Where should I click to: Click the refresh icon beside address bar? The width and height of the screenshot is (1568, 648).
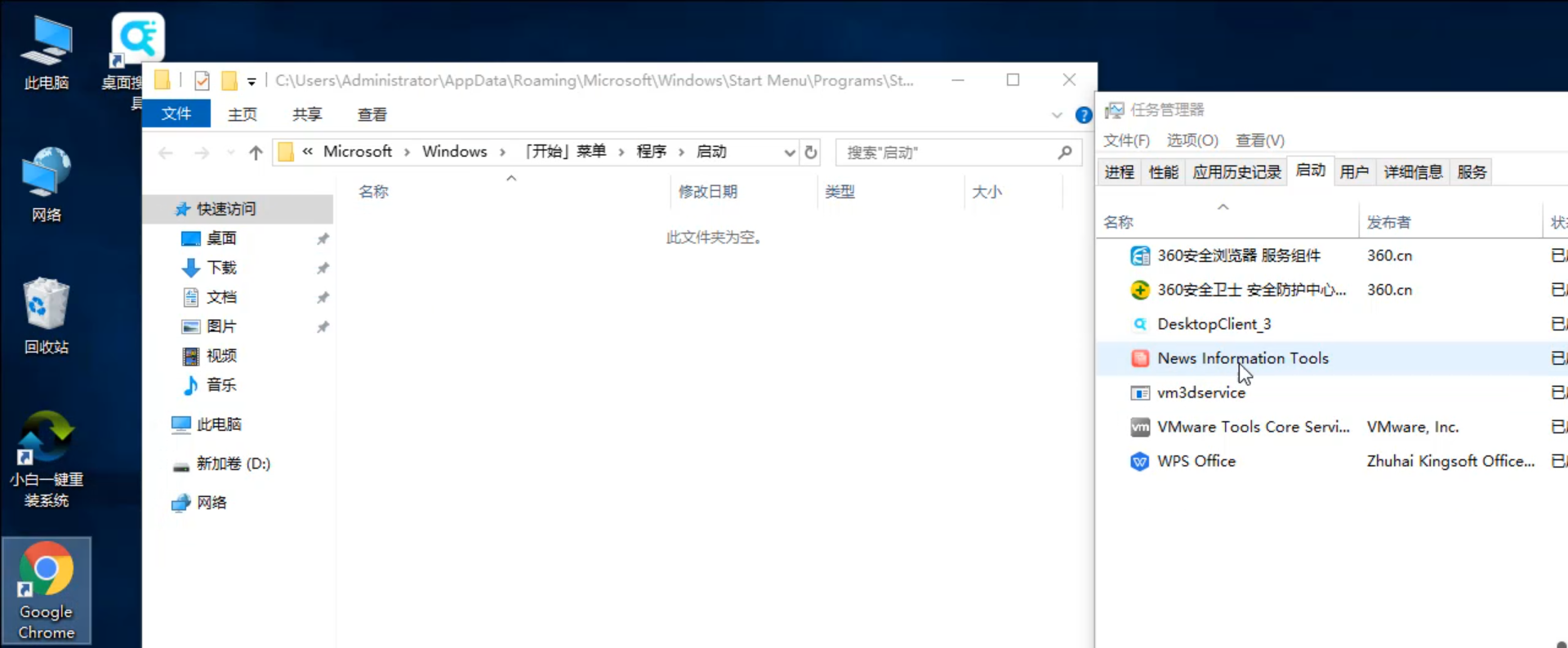[810, 153]
